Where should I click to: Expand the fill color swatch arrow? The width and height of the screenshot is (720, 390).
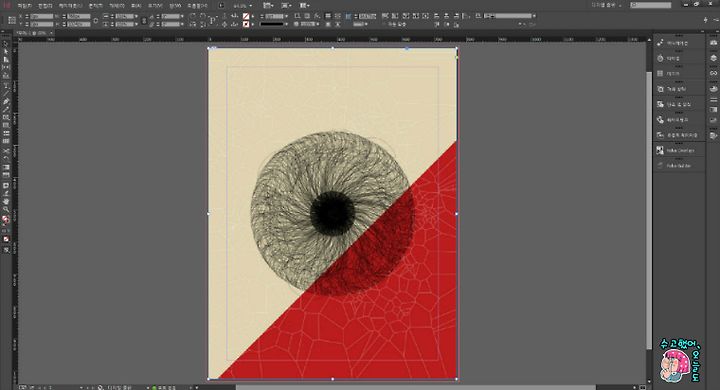tap(253, 16)
